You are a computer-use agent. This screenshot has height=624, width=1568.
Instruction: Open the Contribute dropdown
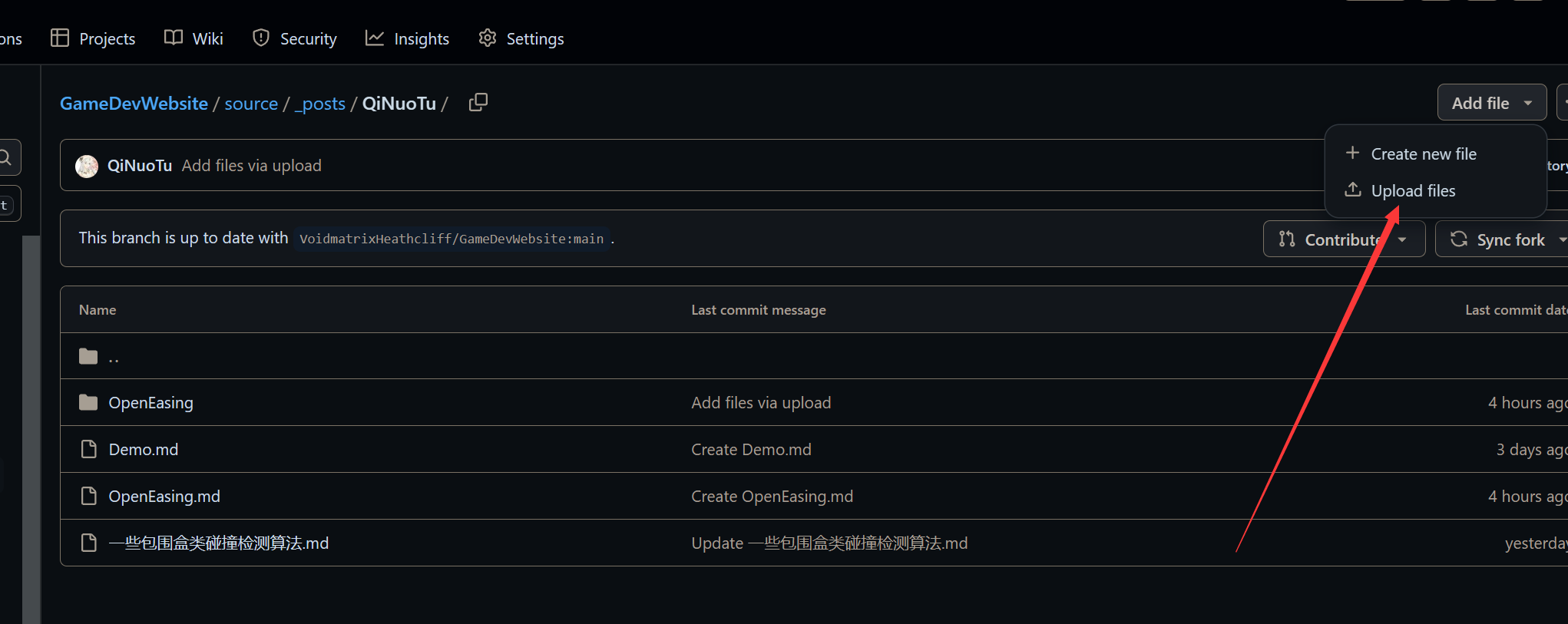point(1344,239)
